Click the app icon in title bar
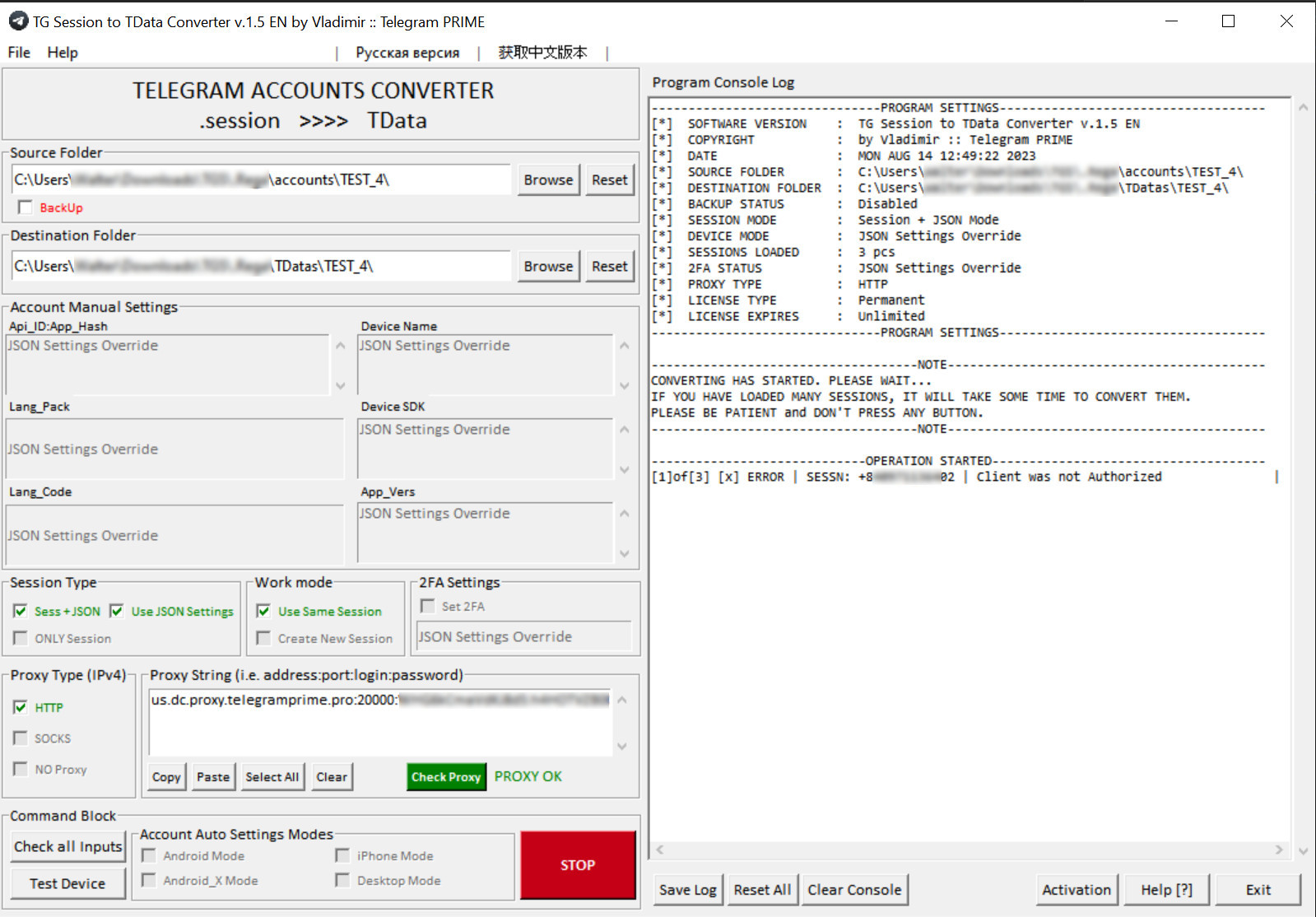Viewport: 1316px width, 917px height. click(18, 21)
